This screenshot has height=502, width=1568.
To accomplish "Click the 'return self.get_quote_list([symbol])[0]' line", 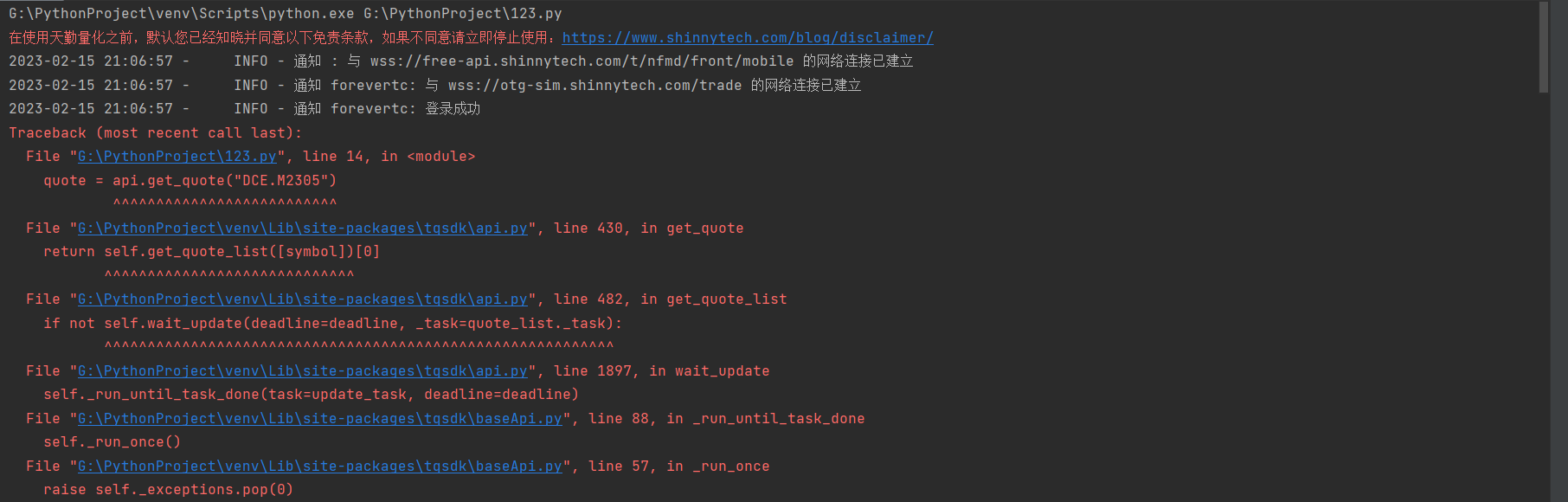I will pyautogui.click(x=212, y=251).
